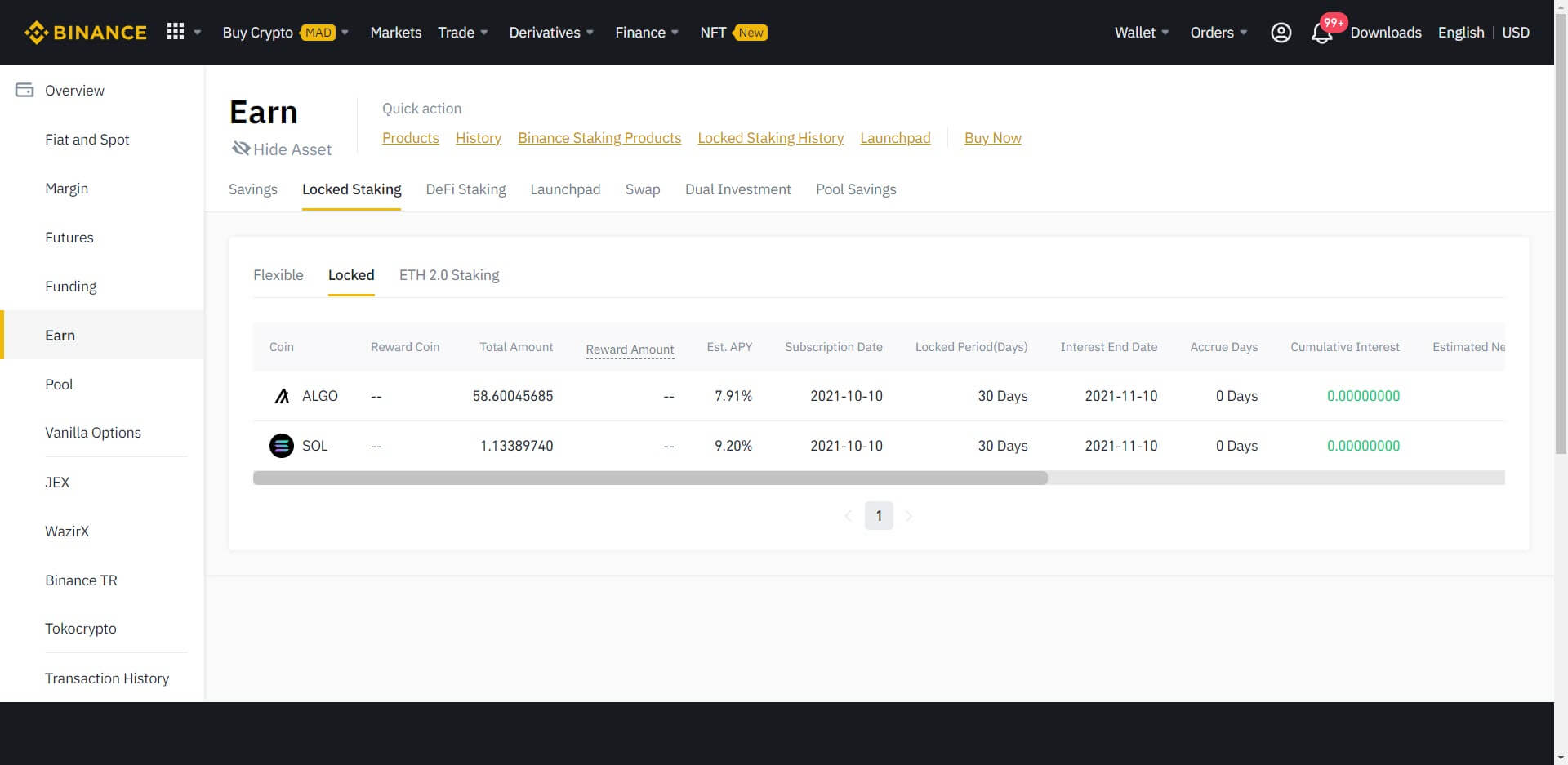The image size is (1568, 765).
Task: Toggle Hide Asset eye icon
Action: pos(241,149)
